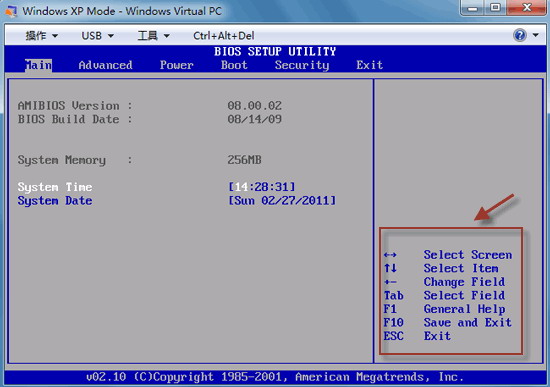Click the 08.00.02 version value

pyautogui.click(x=255, y=106)
